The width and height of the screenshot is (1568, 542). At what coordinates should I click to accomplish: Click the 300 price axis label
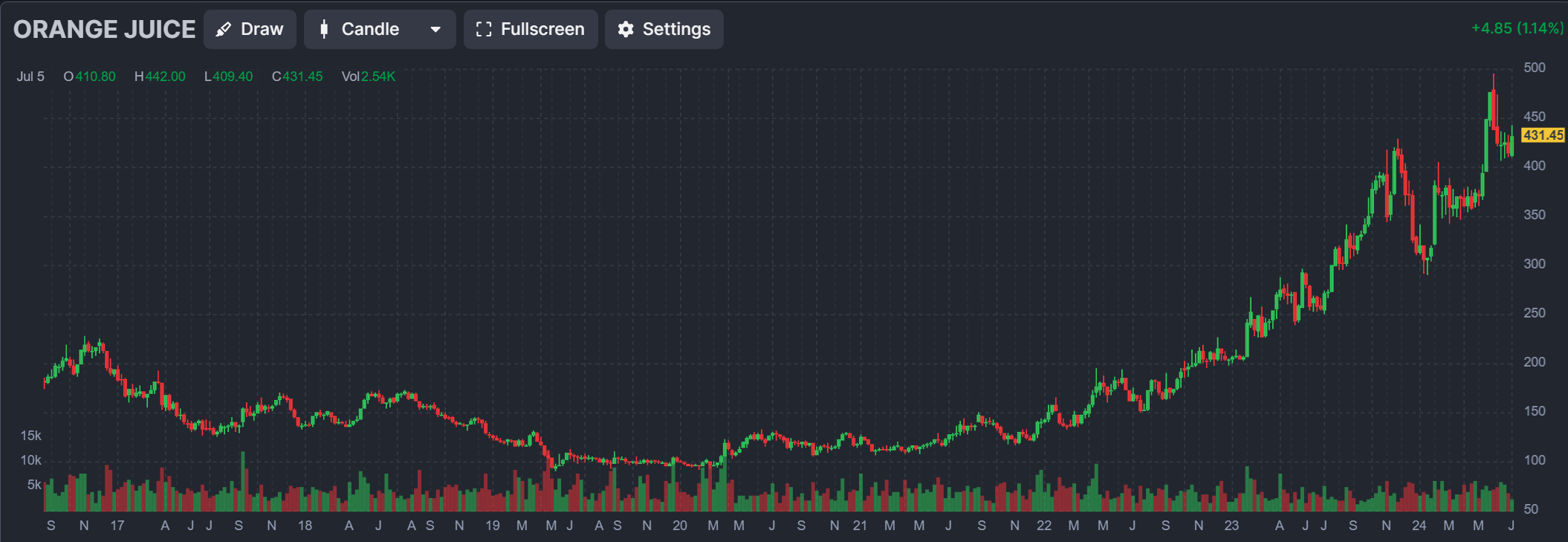(x=1535, y=264)
